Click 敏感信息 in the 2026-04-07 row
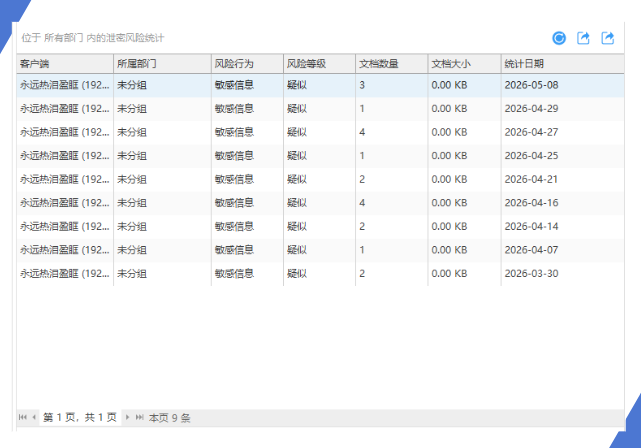 [234, 250]
